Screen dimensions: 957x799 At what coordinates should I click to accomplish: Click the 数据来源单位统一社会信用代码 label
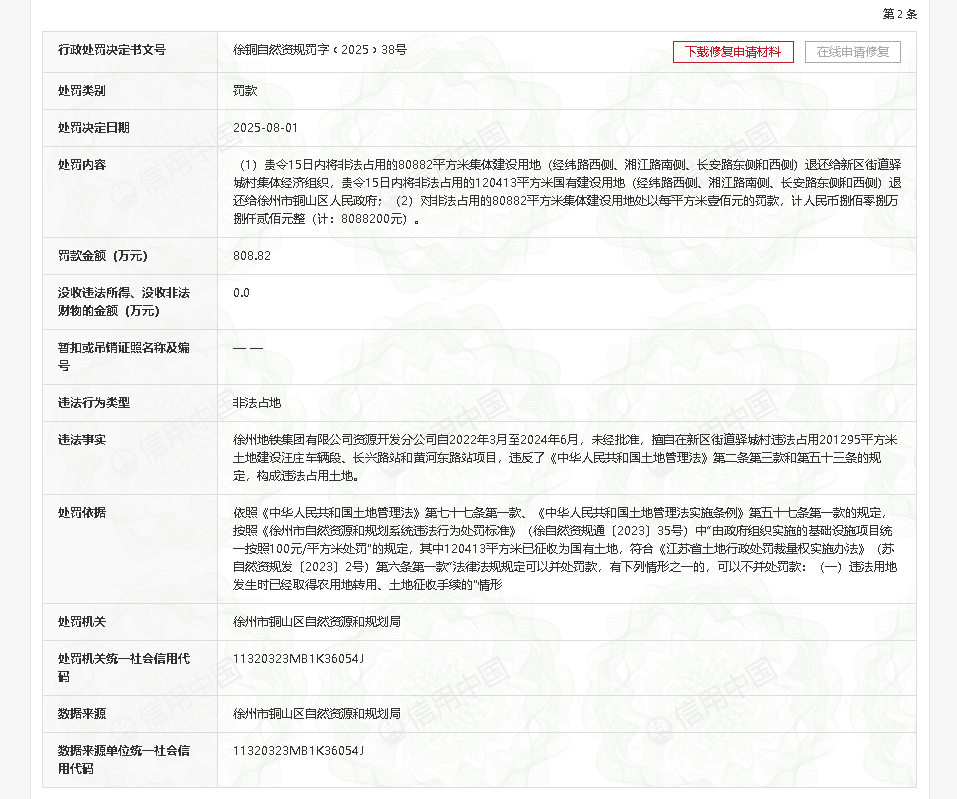[124, 759]
